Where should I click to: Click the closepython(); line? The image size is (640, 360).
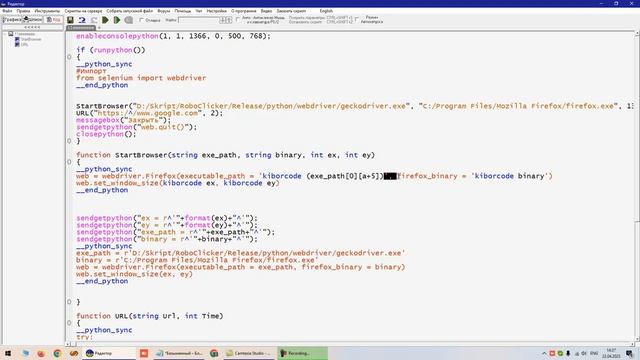tap(106, 134)
